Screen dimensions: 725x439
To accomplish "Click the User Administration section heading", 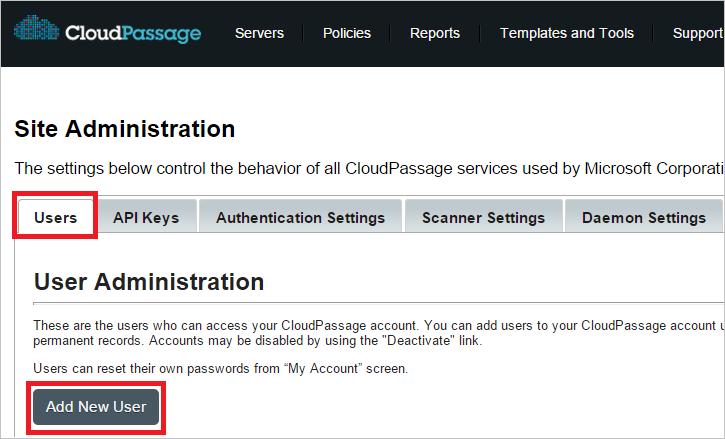I will [149, 282].
